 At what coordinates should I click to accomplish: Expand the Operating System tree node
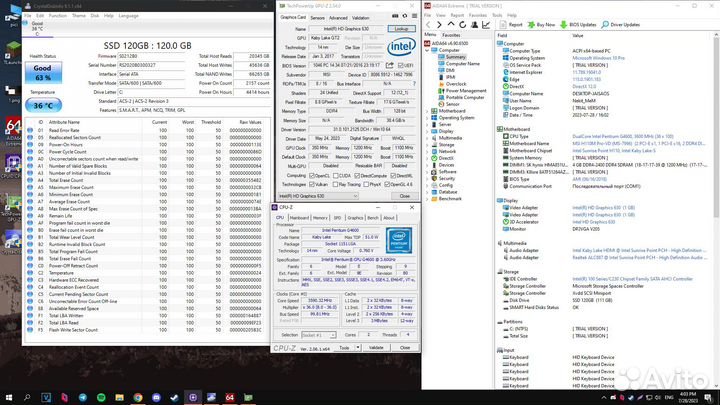428,118
